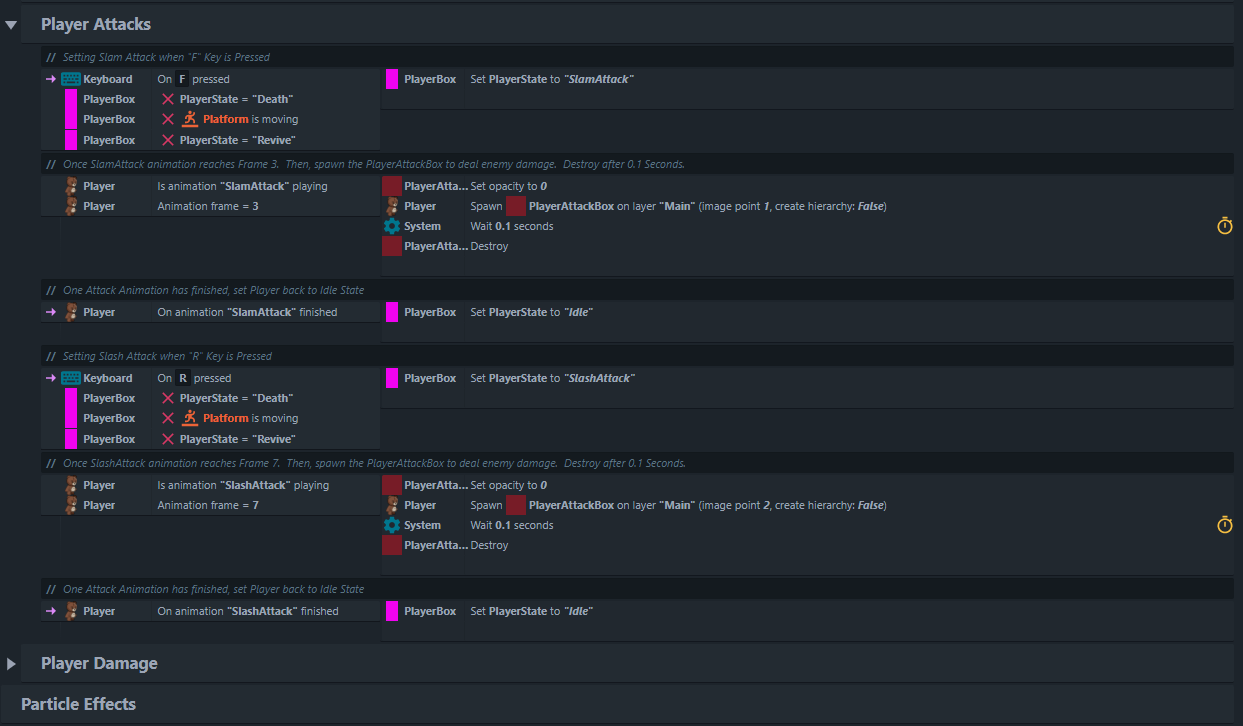Click the PlayerAttackBox Destroy action in SlashAttack event

(x=489, y=545)
